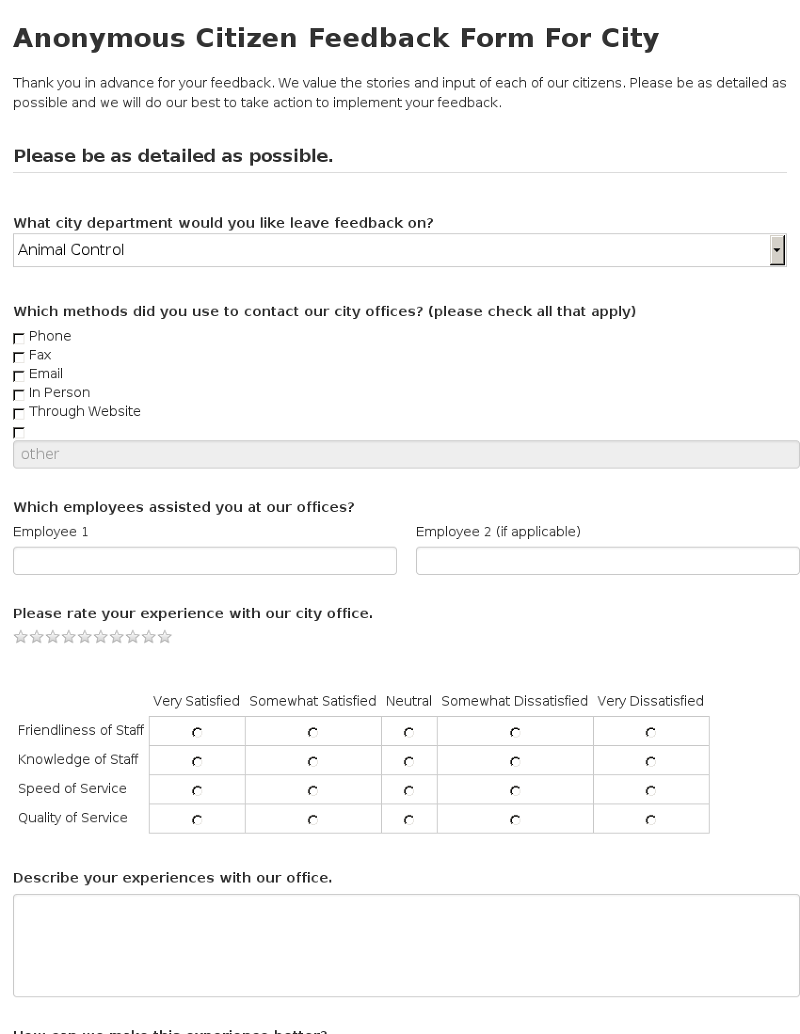Image resolution: width=800 pixels, height=1034 pixels.
Task: Click the Employee 2 input field
Action: 607,561
